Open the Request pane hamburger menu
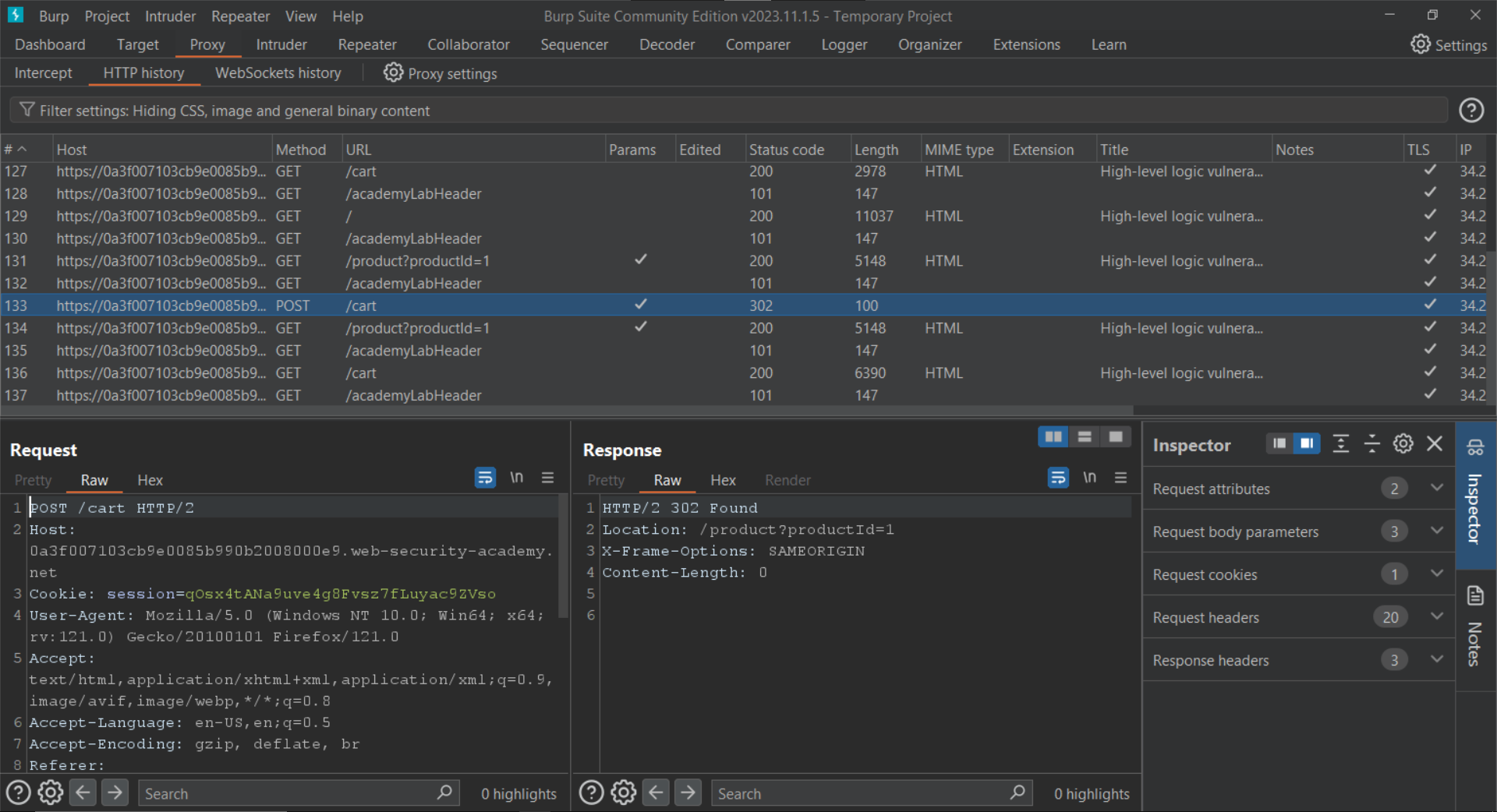Screen dimensions: 1497x812 (548, 478)
